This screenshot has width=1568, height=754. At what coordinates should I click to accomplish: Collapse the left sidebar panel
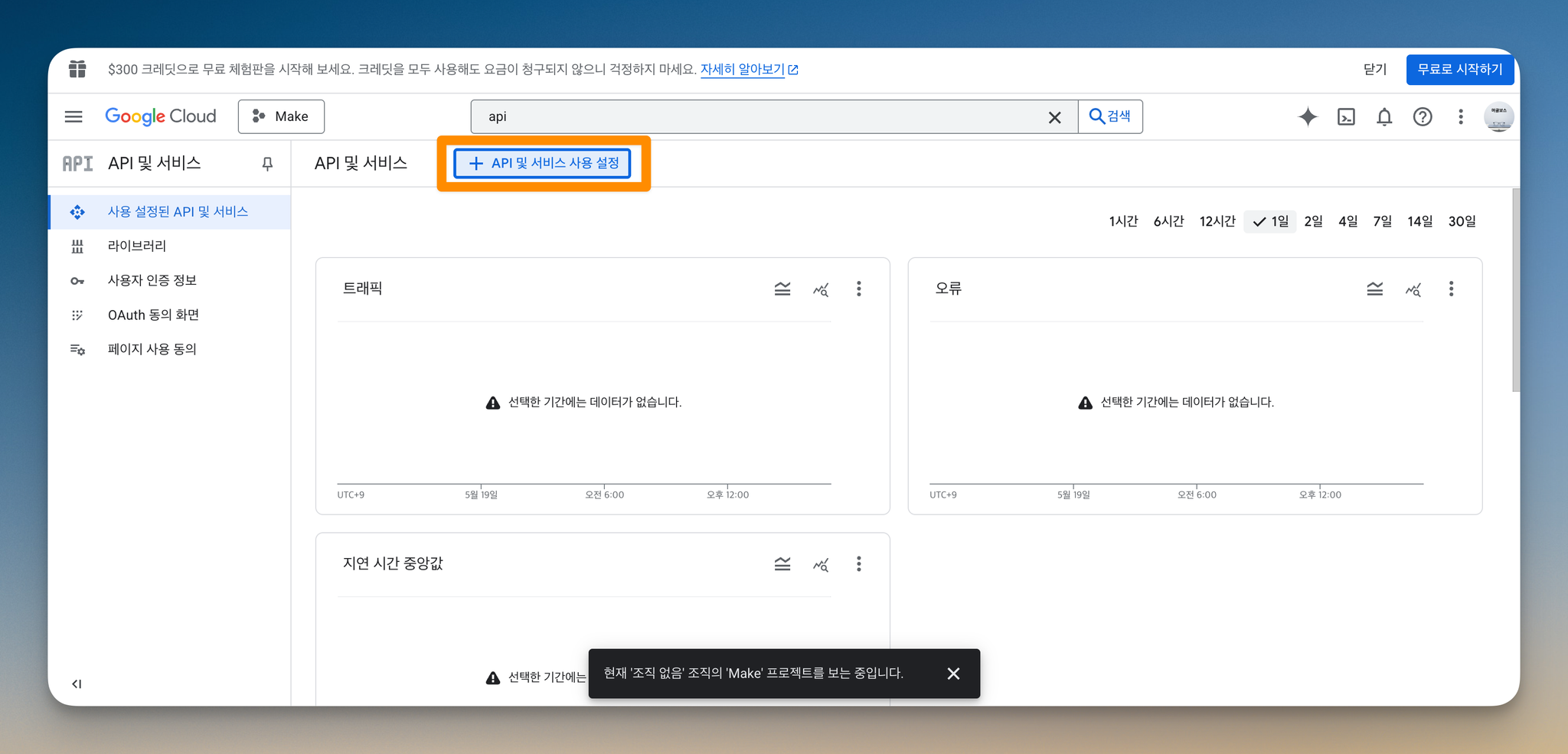pos(77,684)
